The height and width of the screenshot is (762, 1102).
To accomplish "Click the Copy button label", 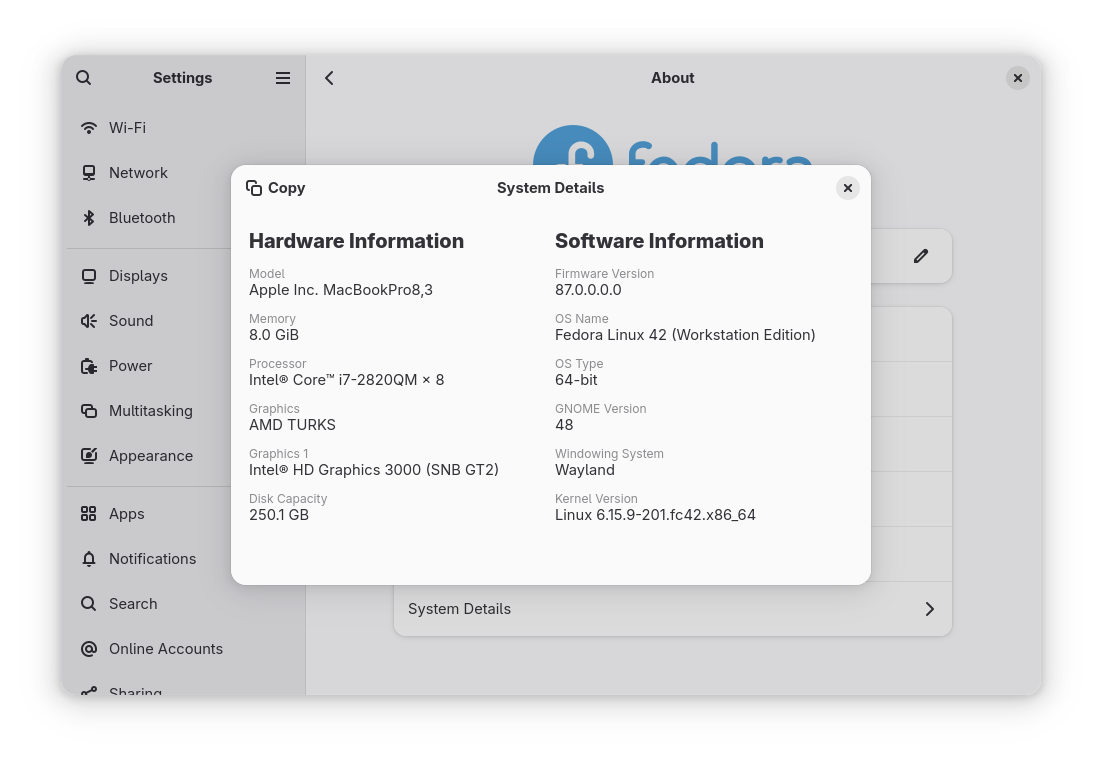I will [x=286, y=188].
